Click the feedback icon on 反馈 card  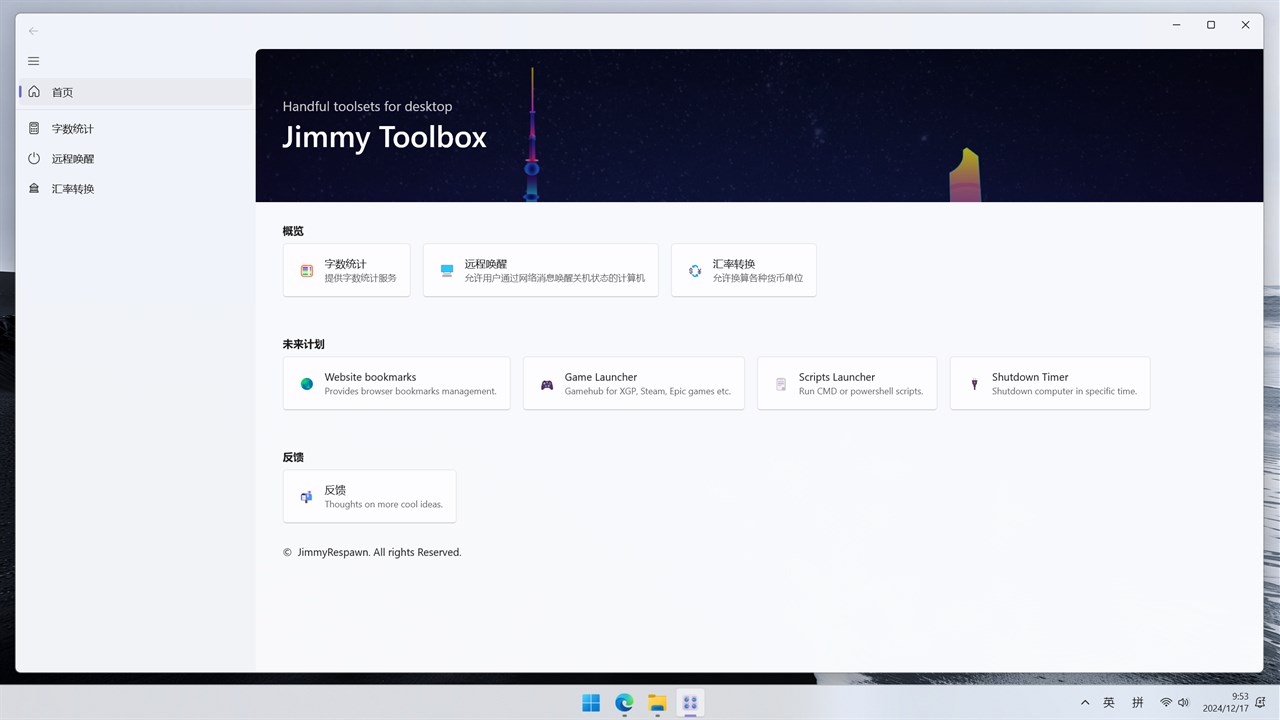point(307,497)
